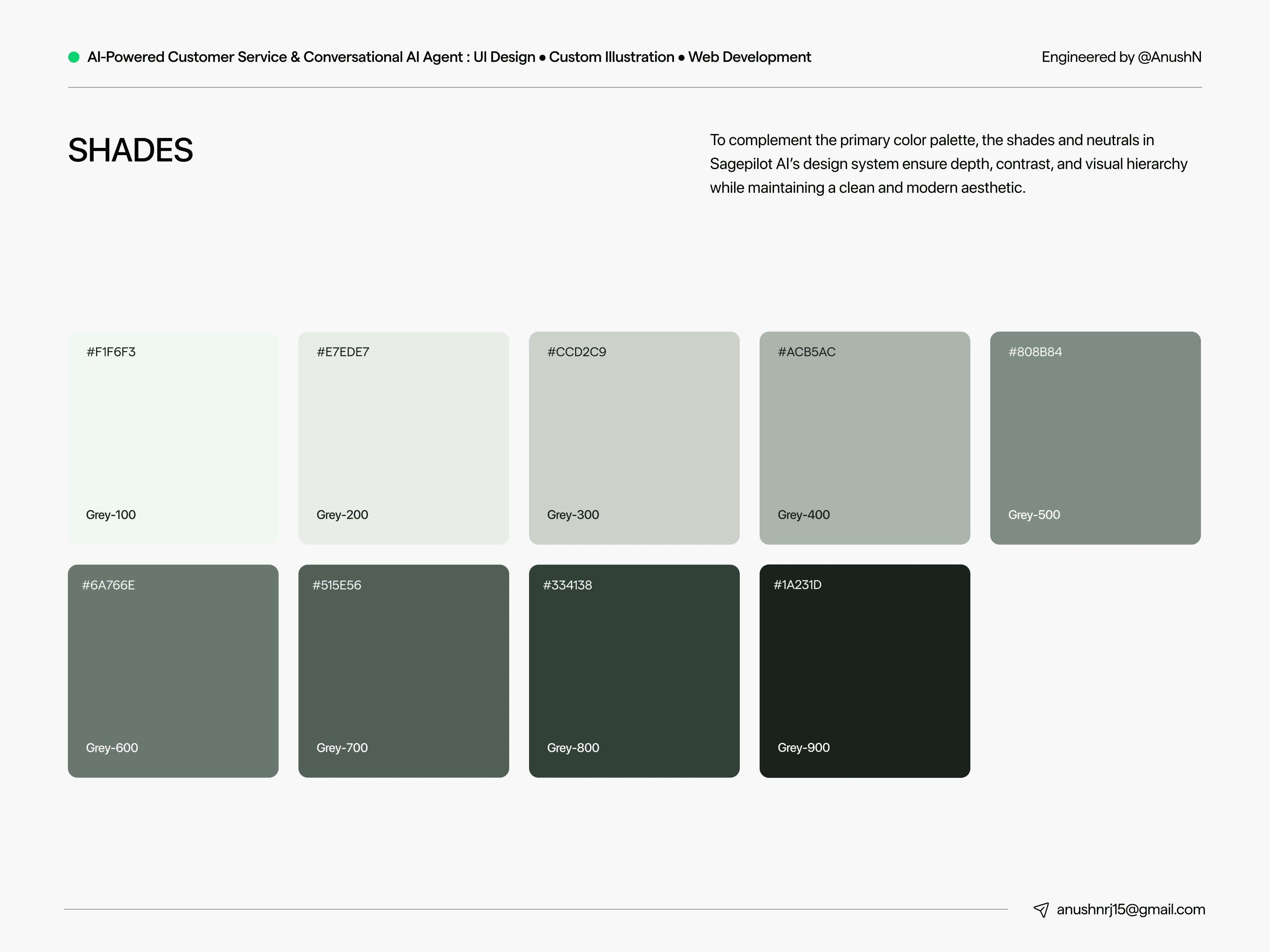Viewport: 1270px width, 952px height.
Task: Click the SHADES heading
Action: point(130,150)
